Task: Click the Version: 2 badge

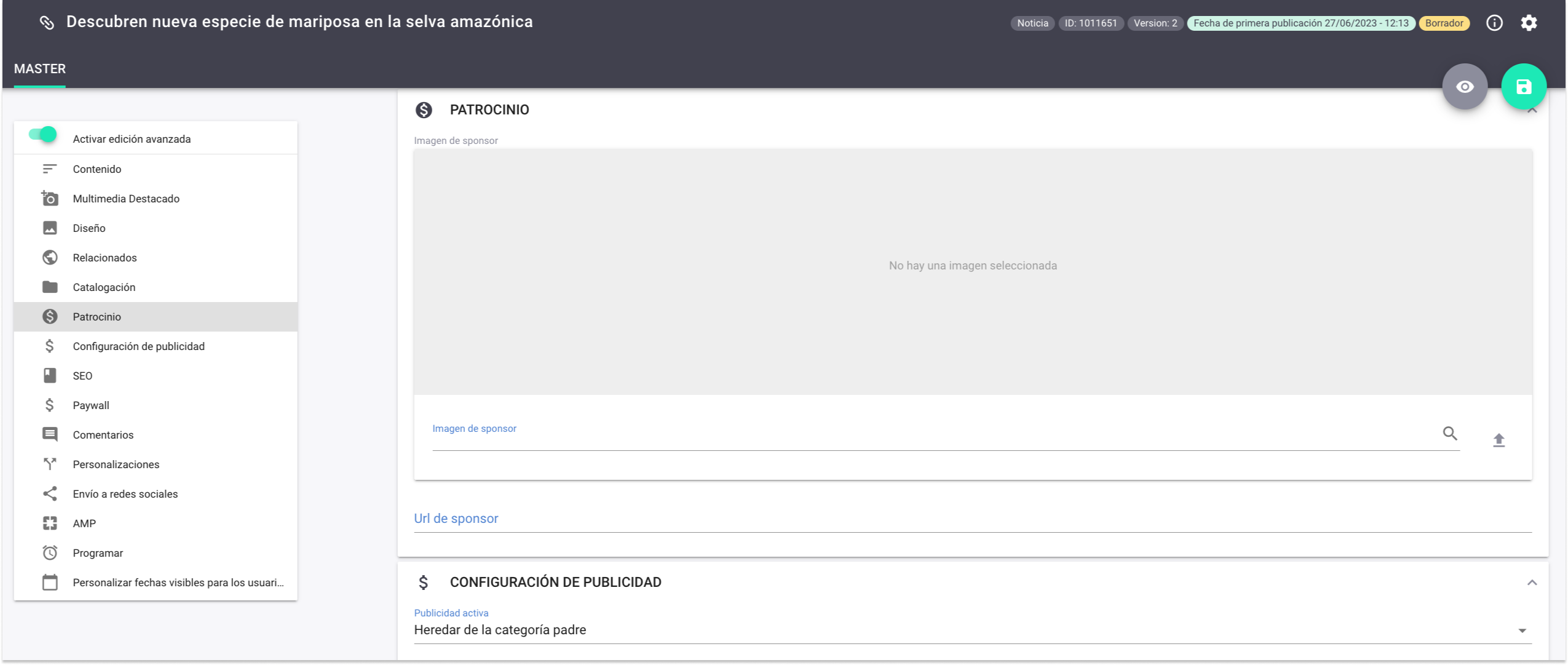Action: coord(1155,23)
